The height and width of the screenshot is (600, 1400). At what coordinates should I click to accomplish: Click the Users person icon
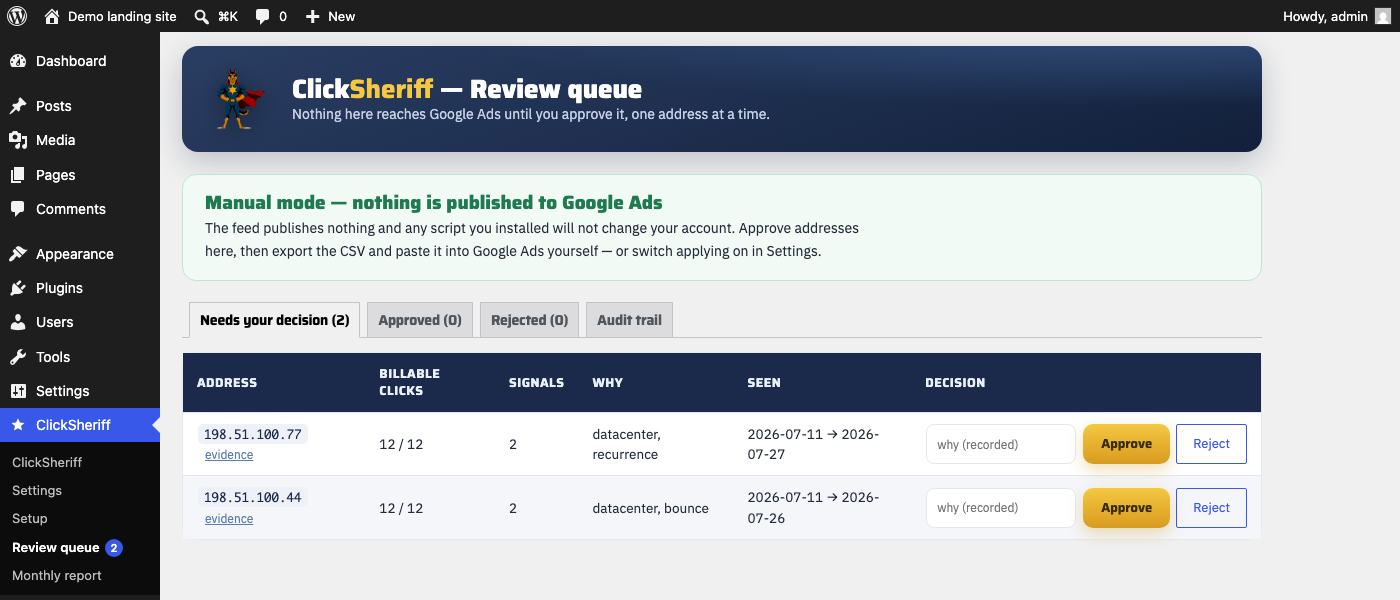pyautogui.click(x=18, y=322)
